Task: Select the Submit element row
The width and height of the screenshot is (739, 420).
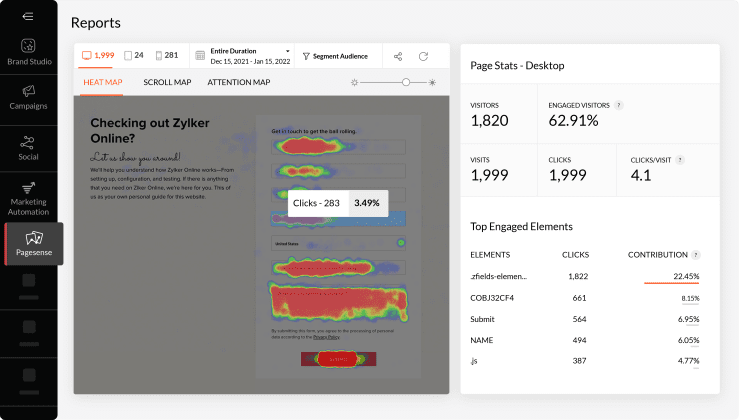Action: click(x=585, y=319)
